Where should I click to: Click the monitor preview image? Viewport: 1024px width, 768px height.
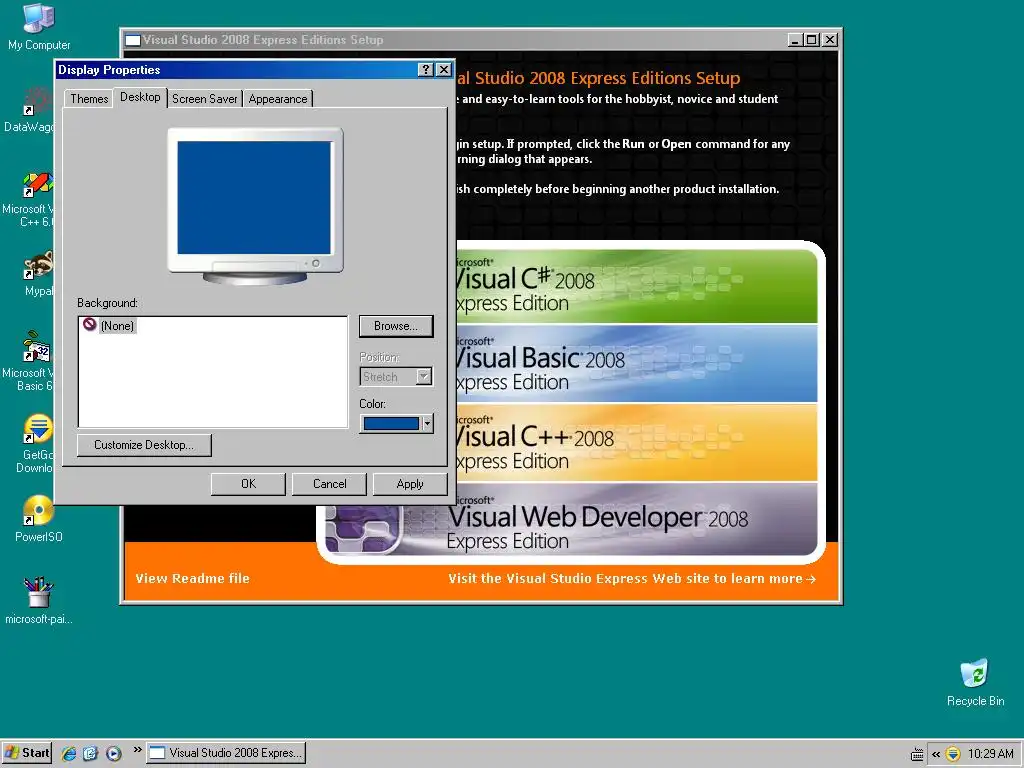[x=255, y=205]
